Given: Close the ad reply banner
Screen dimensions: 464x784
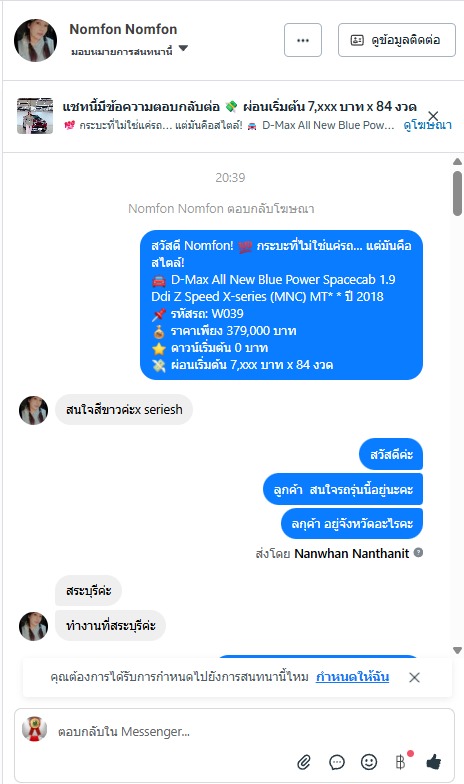Looking at the screenshot, I should pyautogui.click(x=433, y=116).
